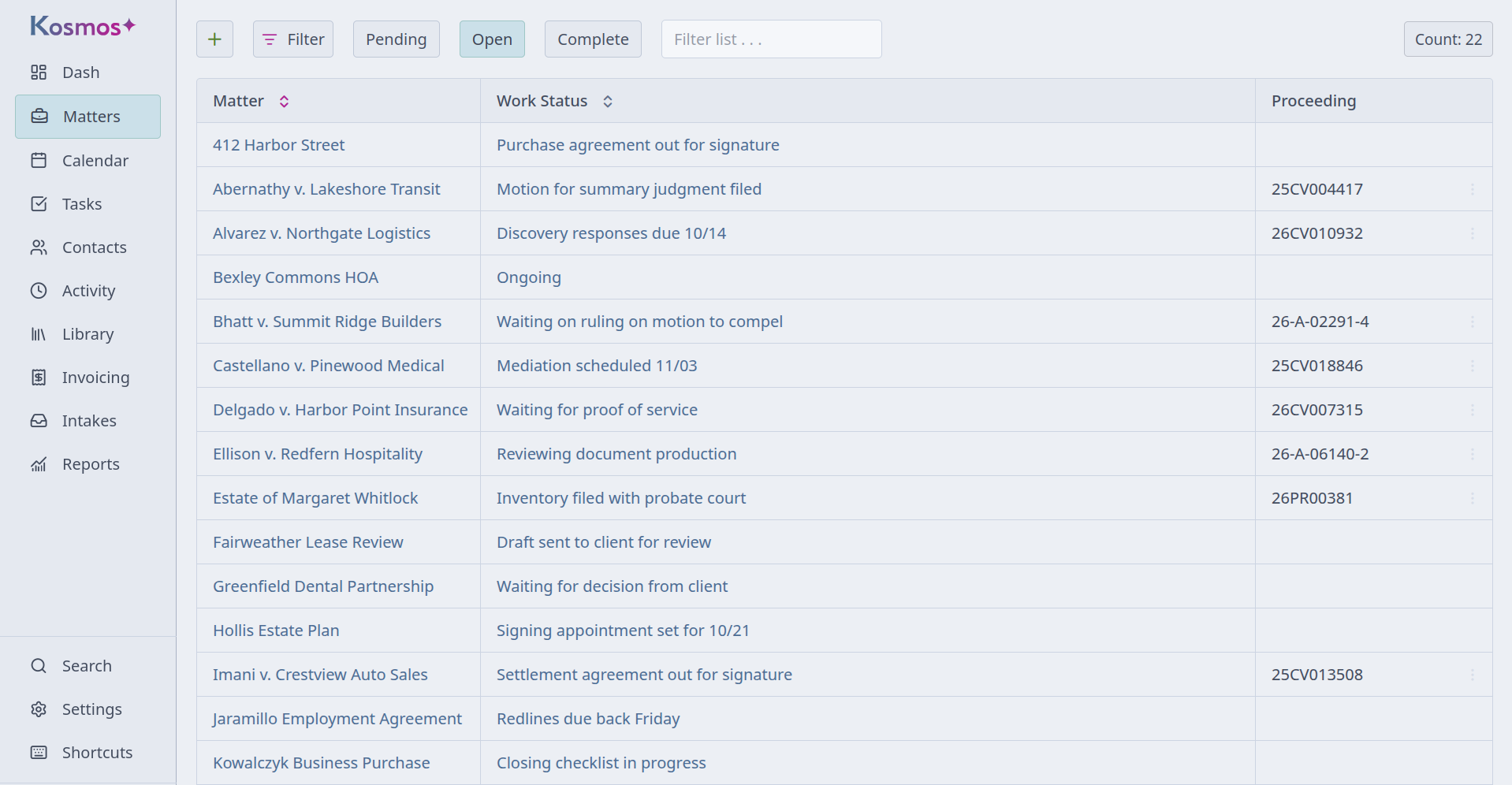Click the Contacts people icon
Viewport: 1512px width, 785px height.
point(39,247)
